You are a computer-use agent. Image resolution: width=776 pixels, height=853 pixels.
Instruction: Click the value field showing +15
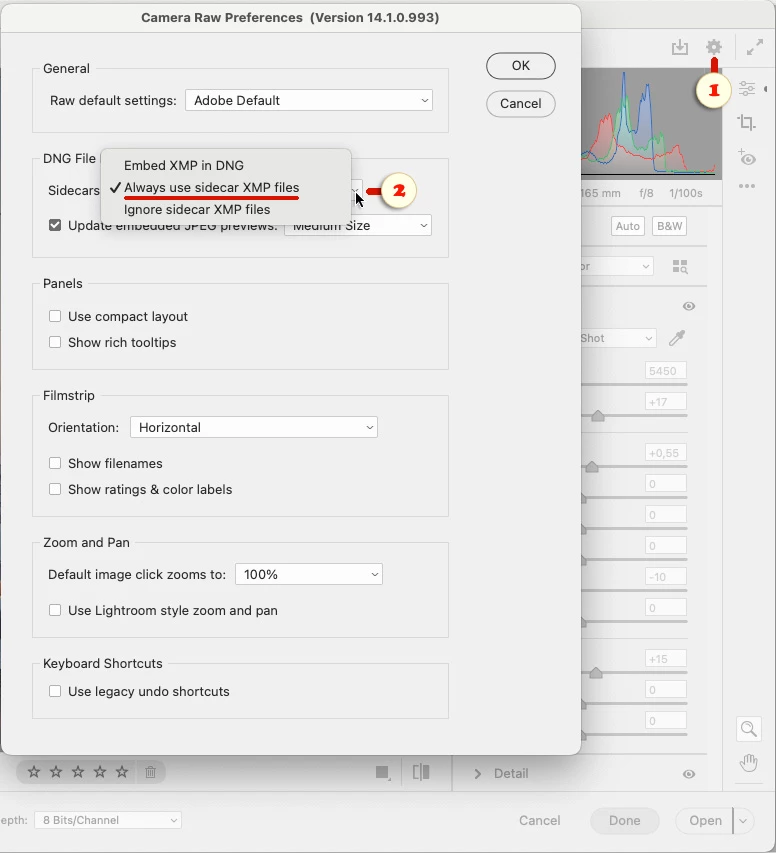click(666, 659)
